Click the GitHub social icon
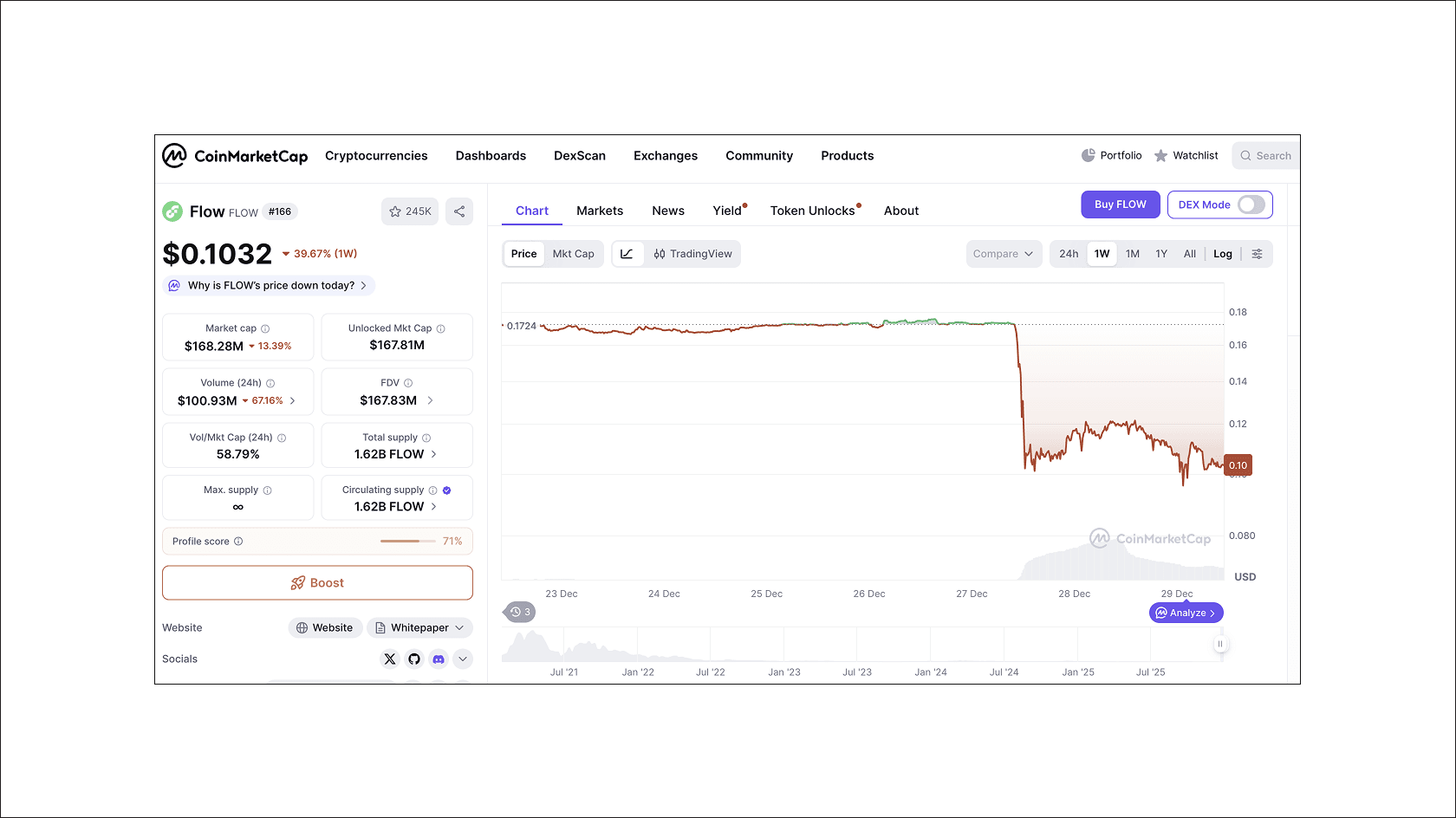Screen dimensions: 1456x818 [x=413, y=659]
